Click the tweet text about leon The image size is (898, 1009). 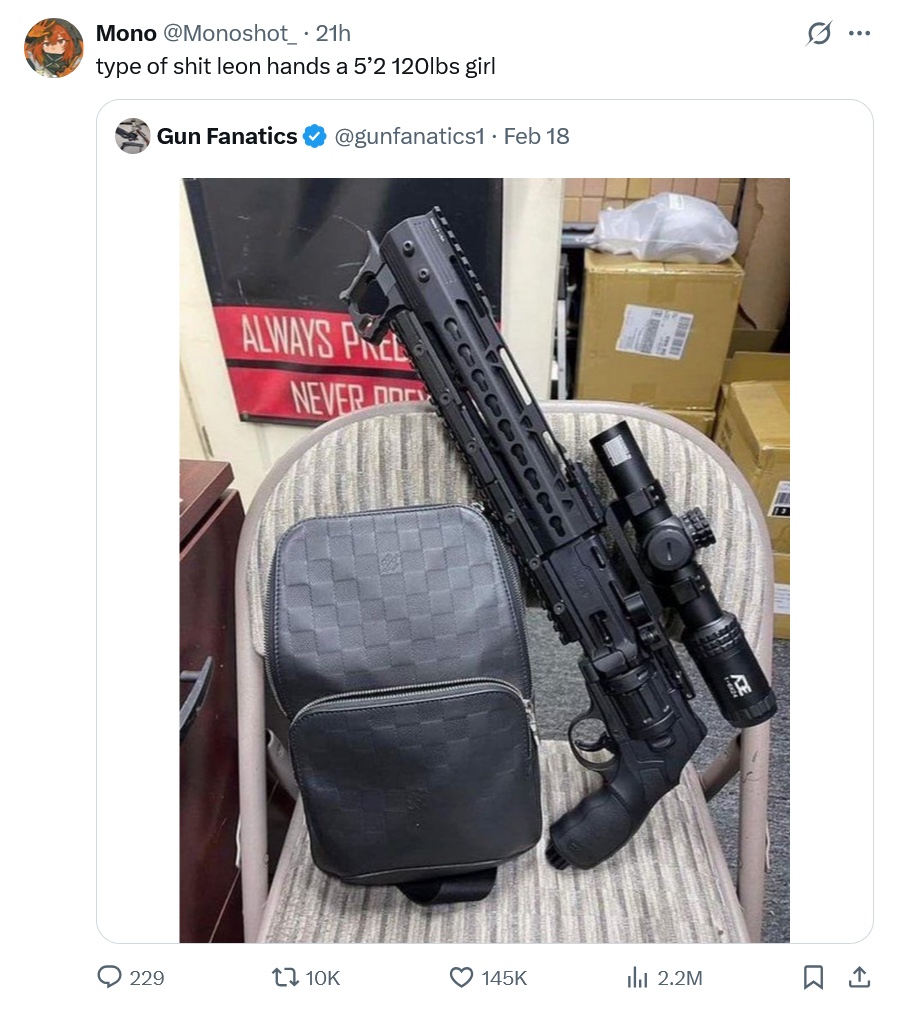295,67
